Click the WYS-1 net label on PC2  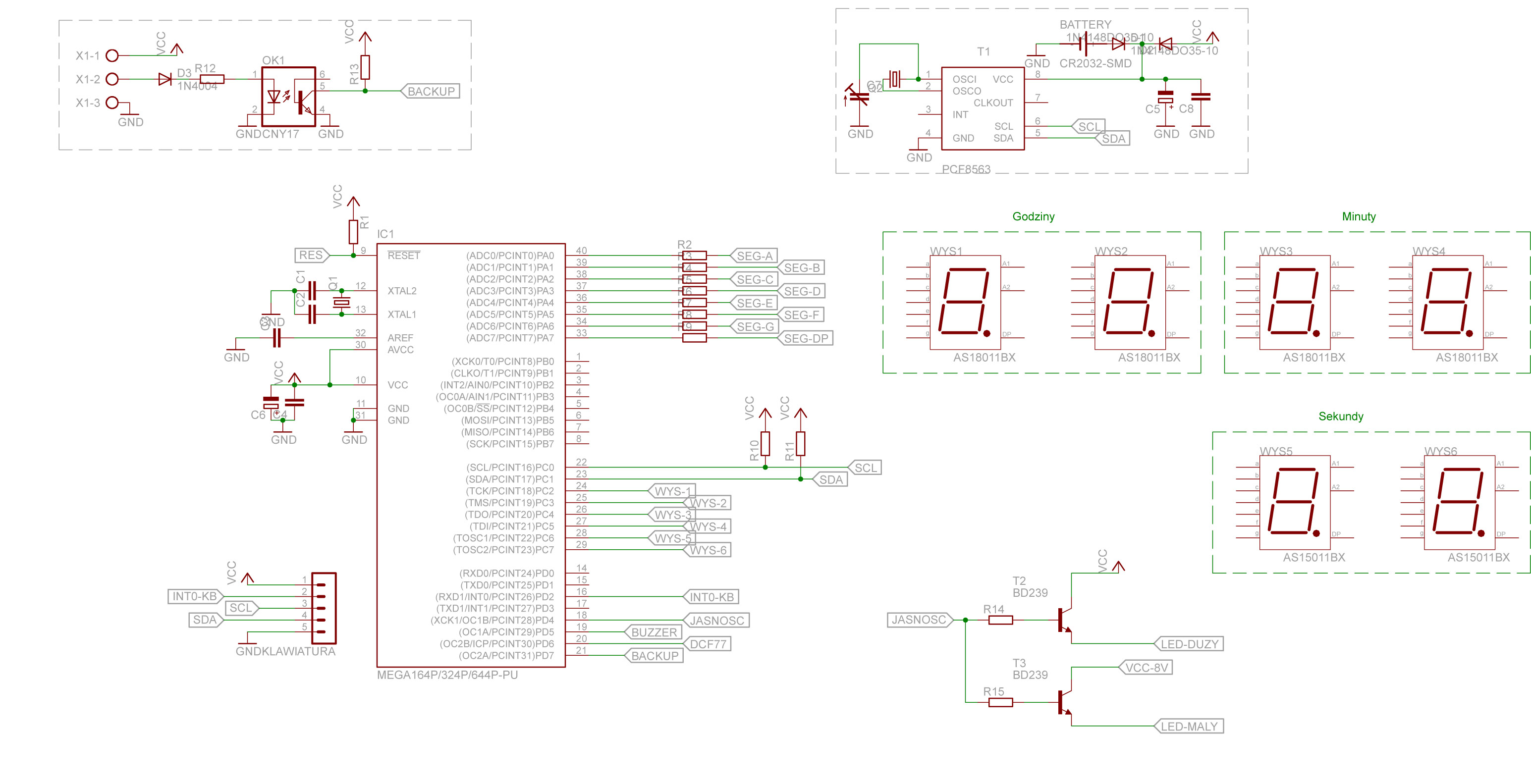tap(671, 491)
